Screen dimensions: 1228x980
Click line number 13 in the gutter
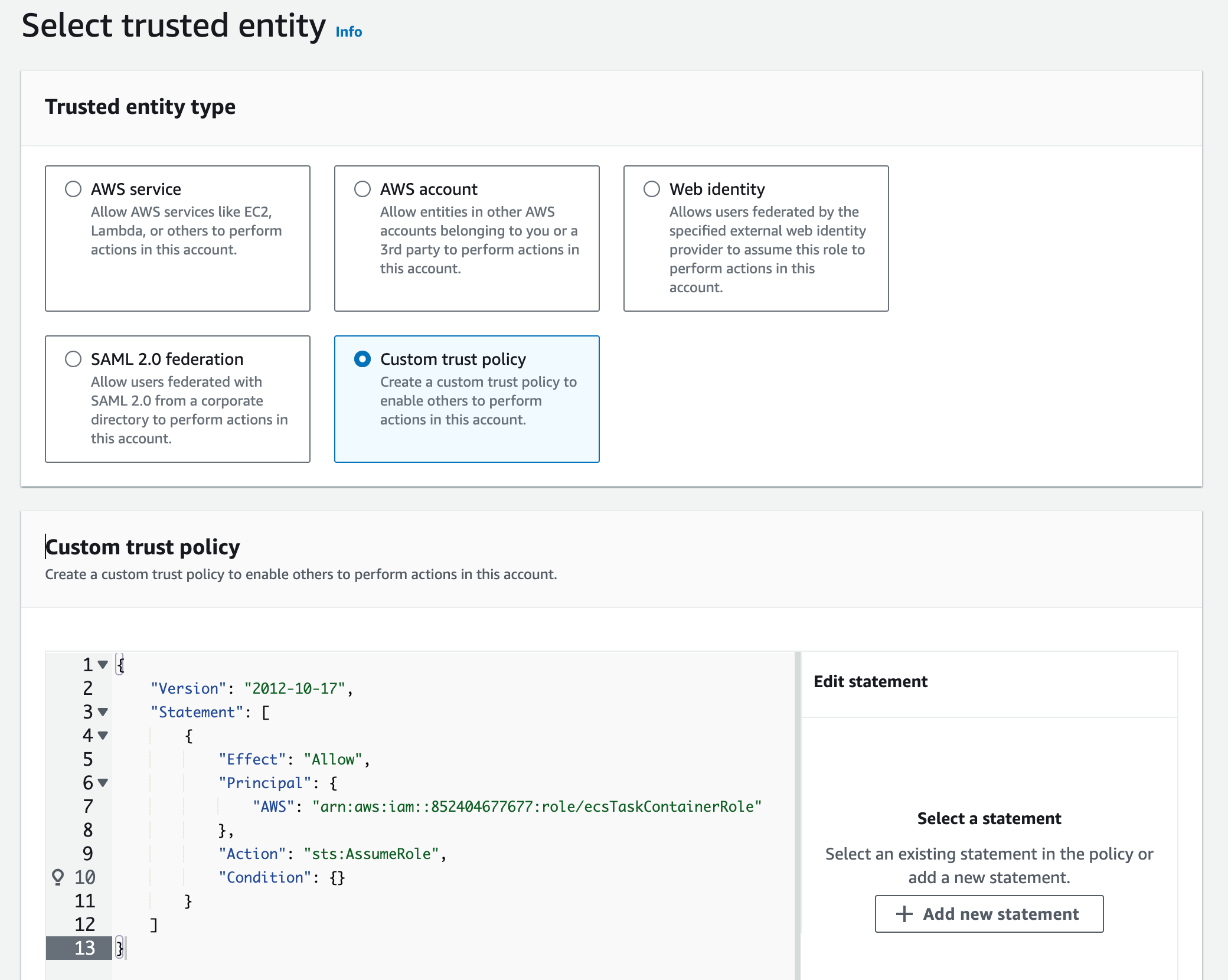click(84, 948)
